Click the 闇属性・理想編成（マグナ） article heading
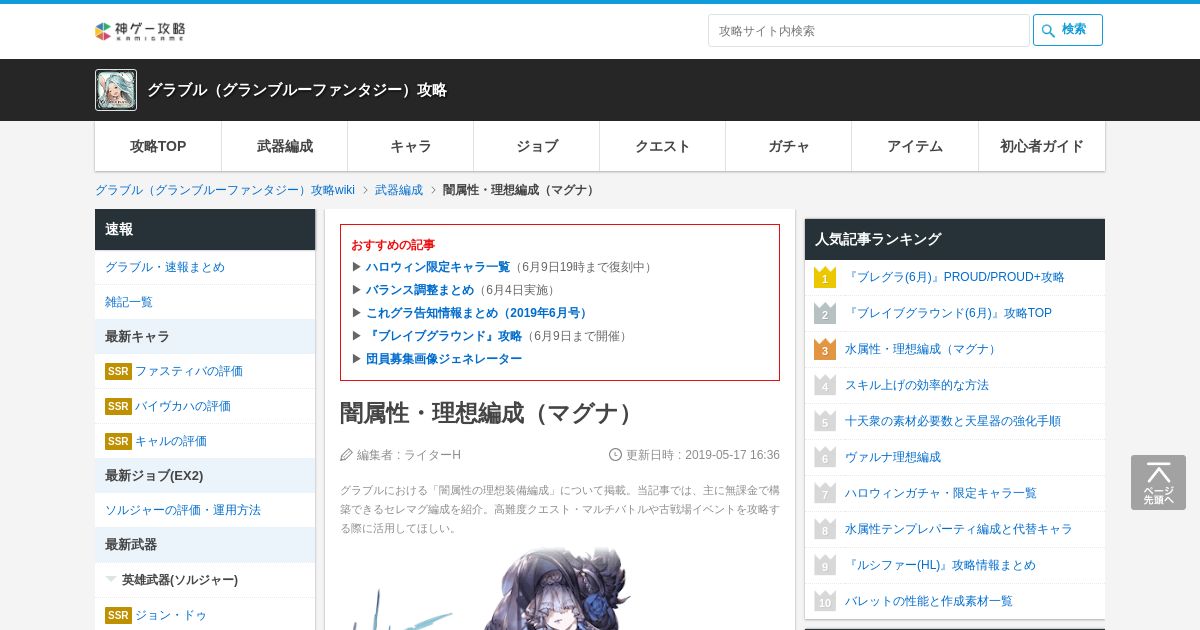The width and height of the screenshot is (1200, 630). click(x=489, y=413)
